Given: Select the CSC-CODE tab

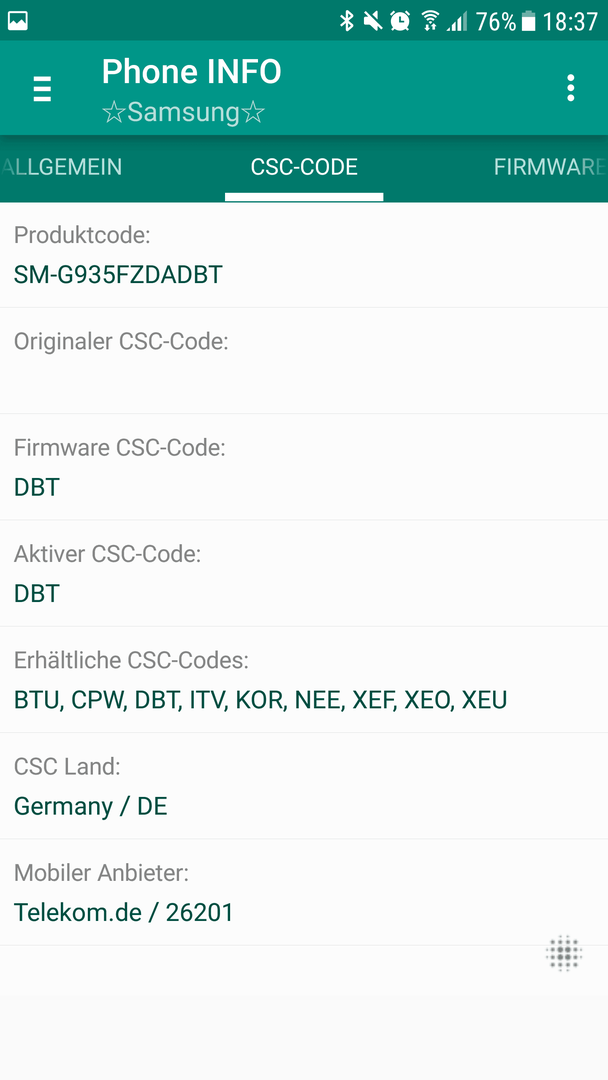Looking at the screenshot, I should point(304,167).
